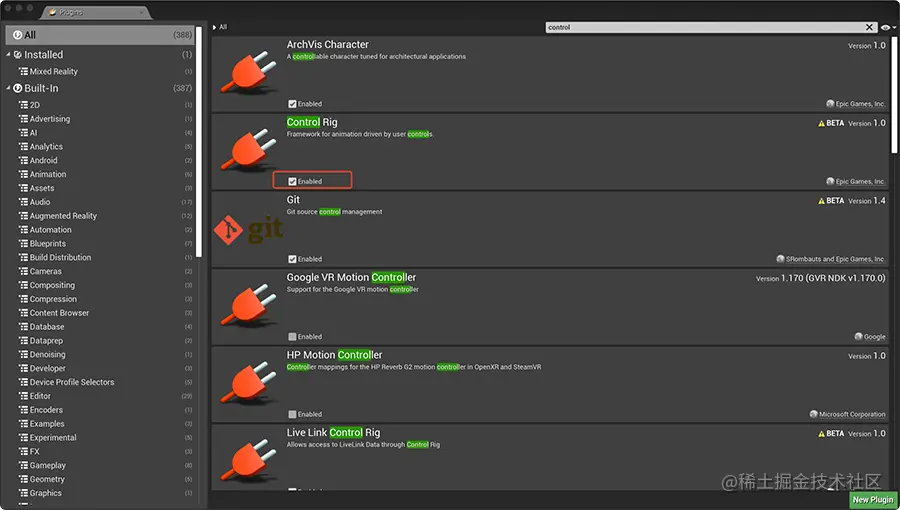Screen dimensions: 900x510
Task: Clear the search field with X
Action: tap(869, 27)
